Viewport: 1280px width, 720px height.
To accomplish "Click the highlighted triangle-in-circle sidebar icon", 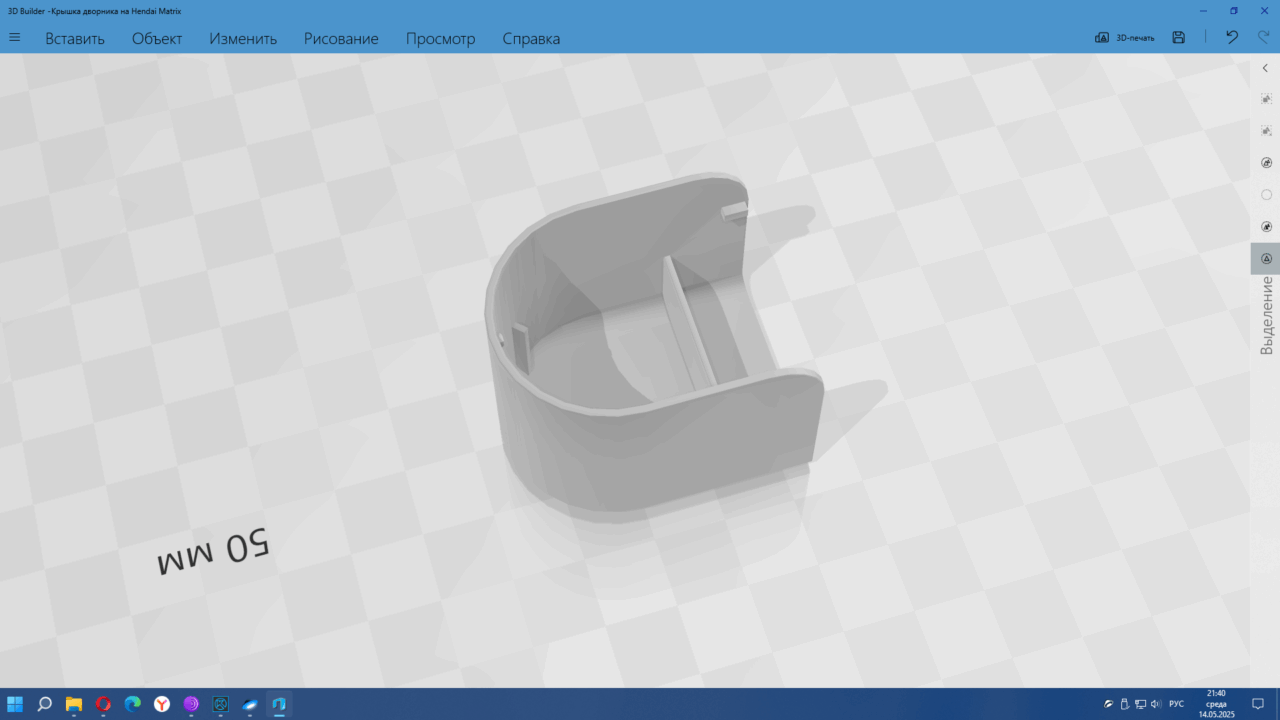I will tap(1266, 258).
